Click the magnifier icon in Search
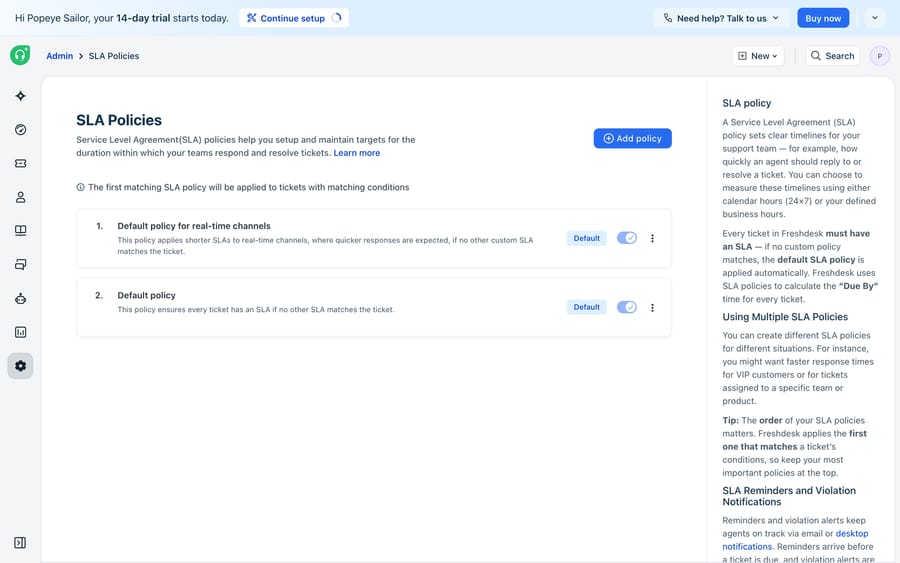Viewport: 900px width, 563px height. pyautogui.click(x=816, y=56)
